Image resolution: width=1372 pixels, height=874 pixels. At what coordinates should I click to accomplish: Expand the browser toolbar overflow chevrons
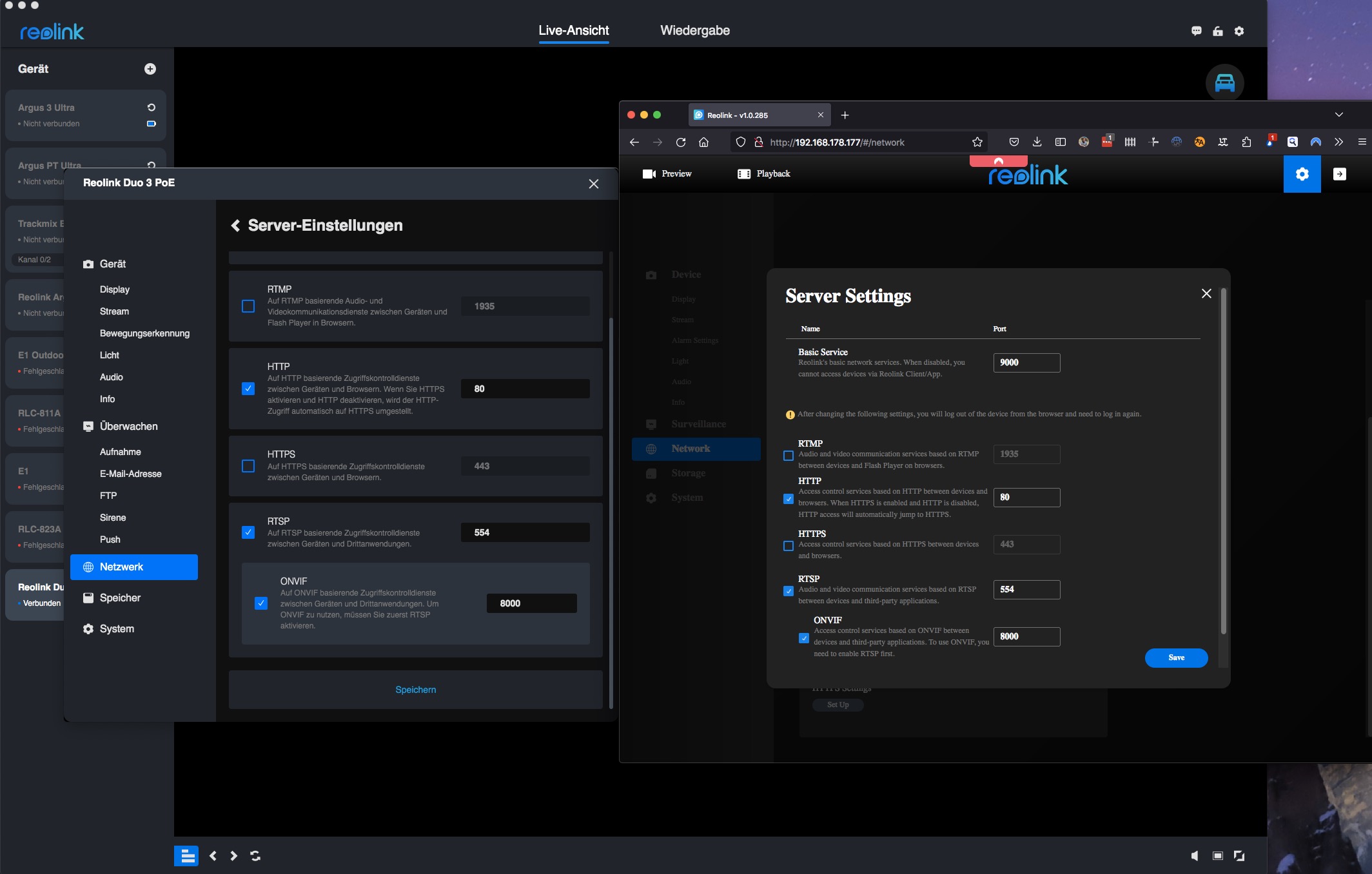[x=1339, y=142]
